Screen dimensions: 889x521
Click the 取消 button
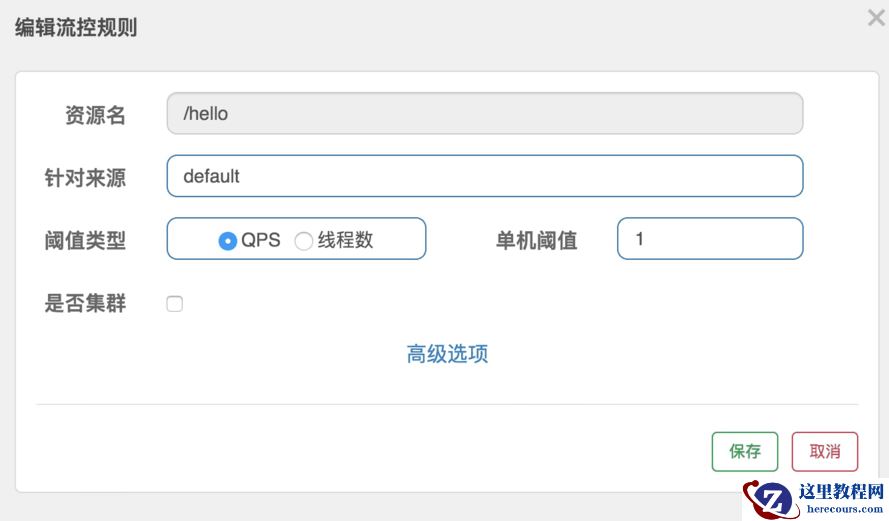[x=824, y=451]
